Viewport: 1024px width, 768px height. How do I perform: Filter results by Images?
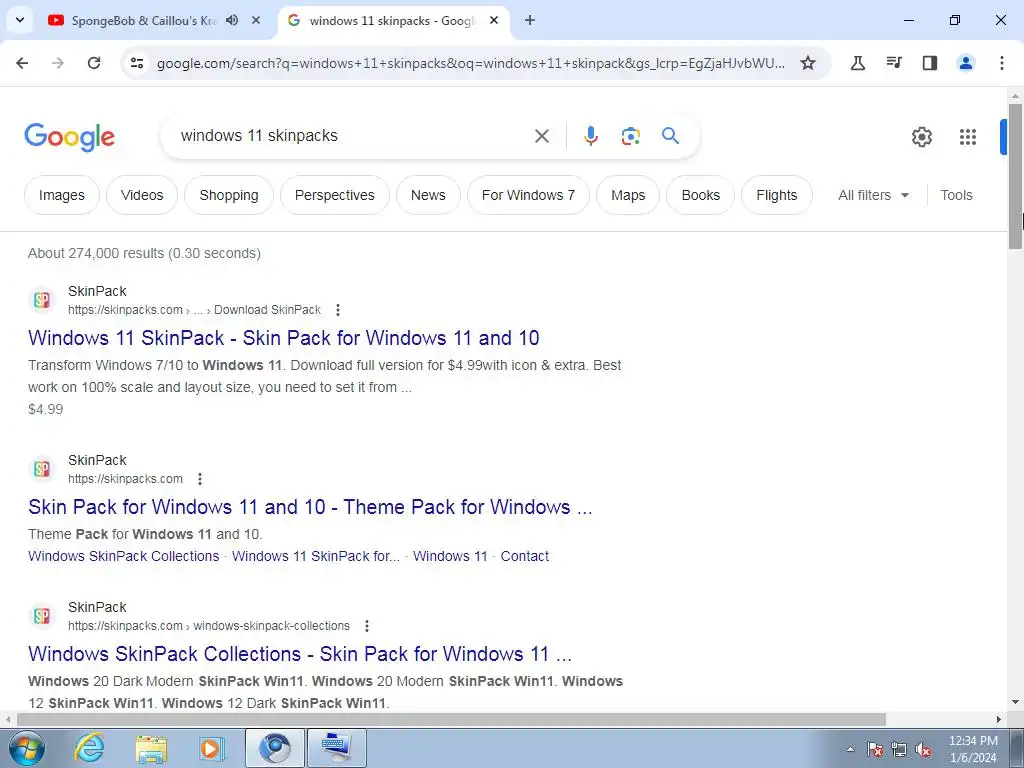coord(62,195)
